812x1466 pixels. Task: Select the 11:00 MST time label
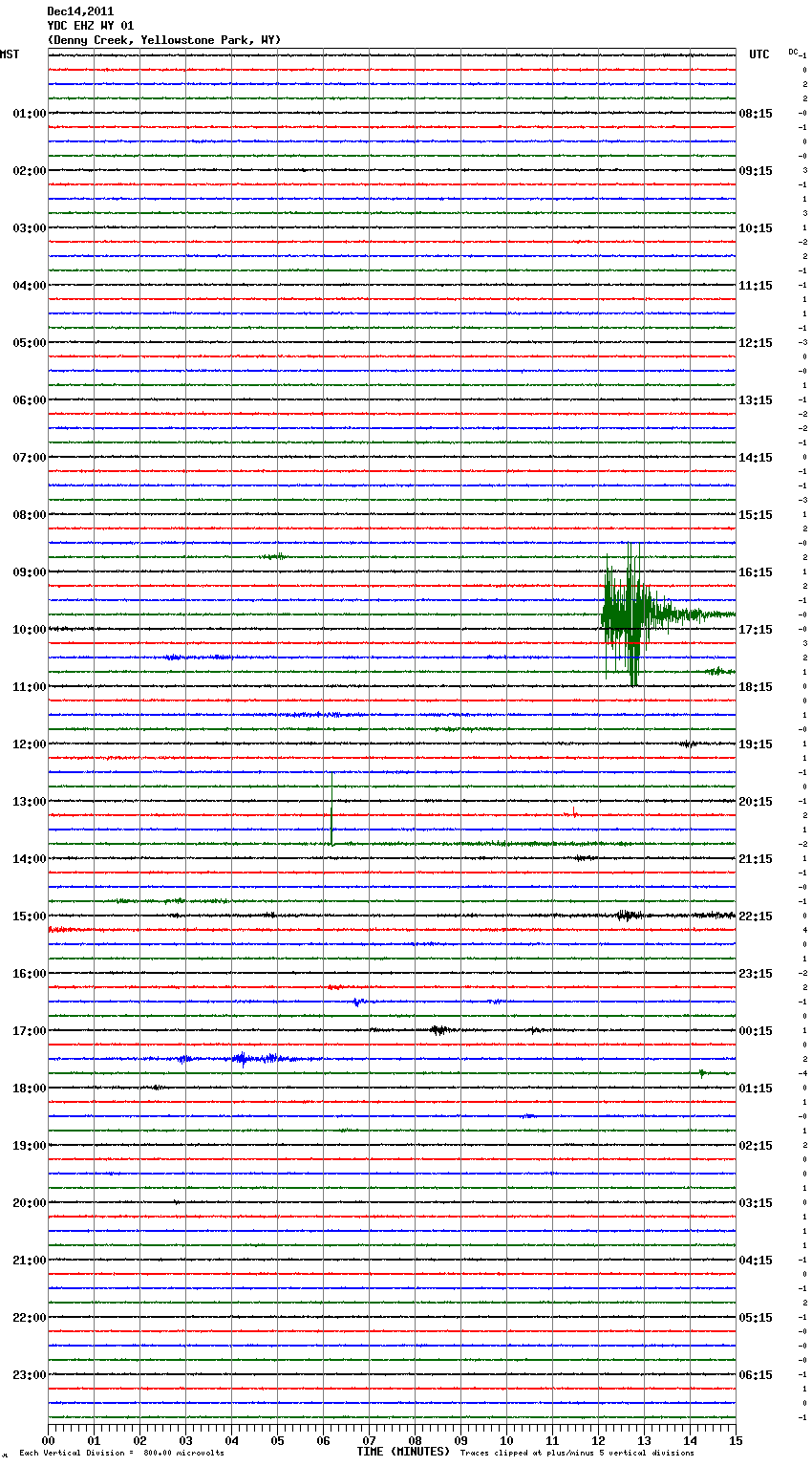[29, 687]
